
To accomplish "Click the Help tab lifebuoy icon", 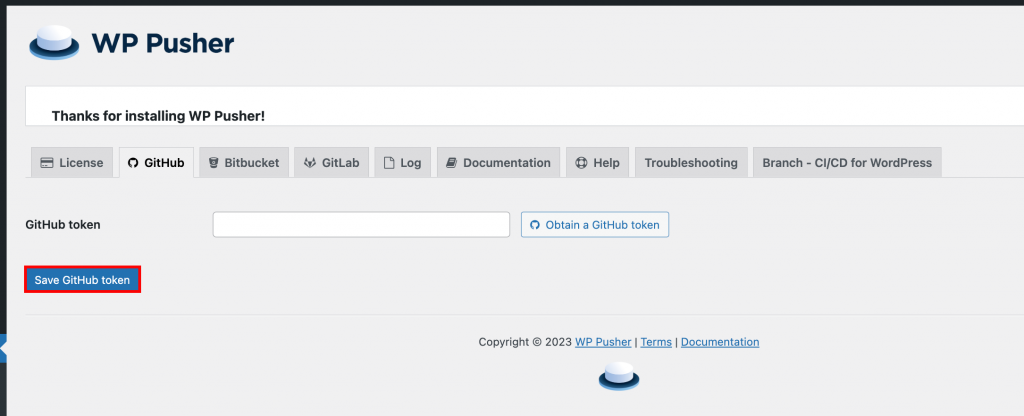I will tap(581, 163).
